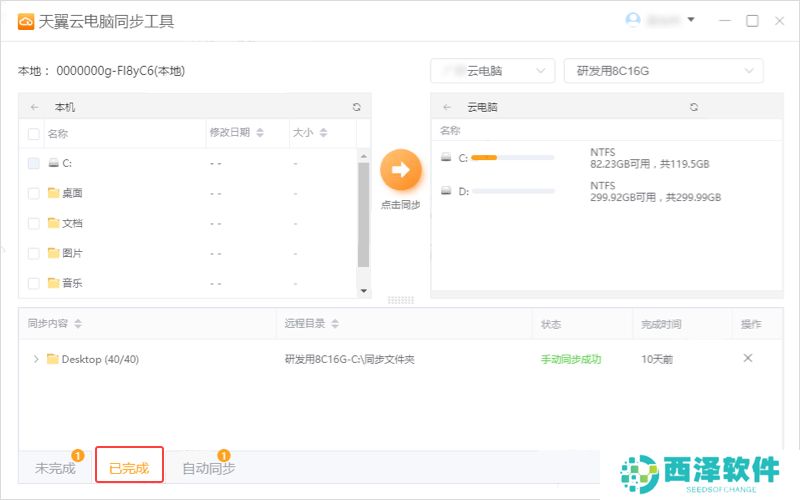Viewport: 800px width, 500px height.
Task: Click the Desktop (40/40) folder icon
Action: tap(52, 359)
